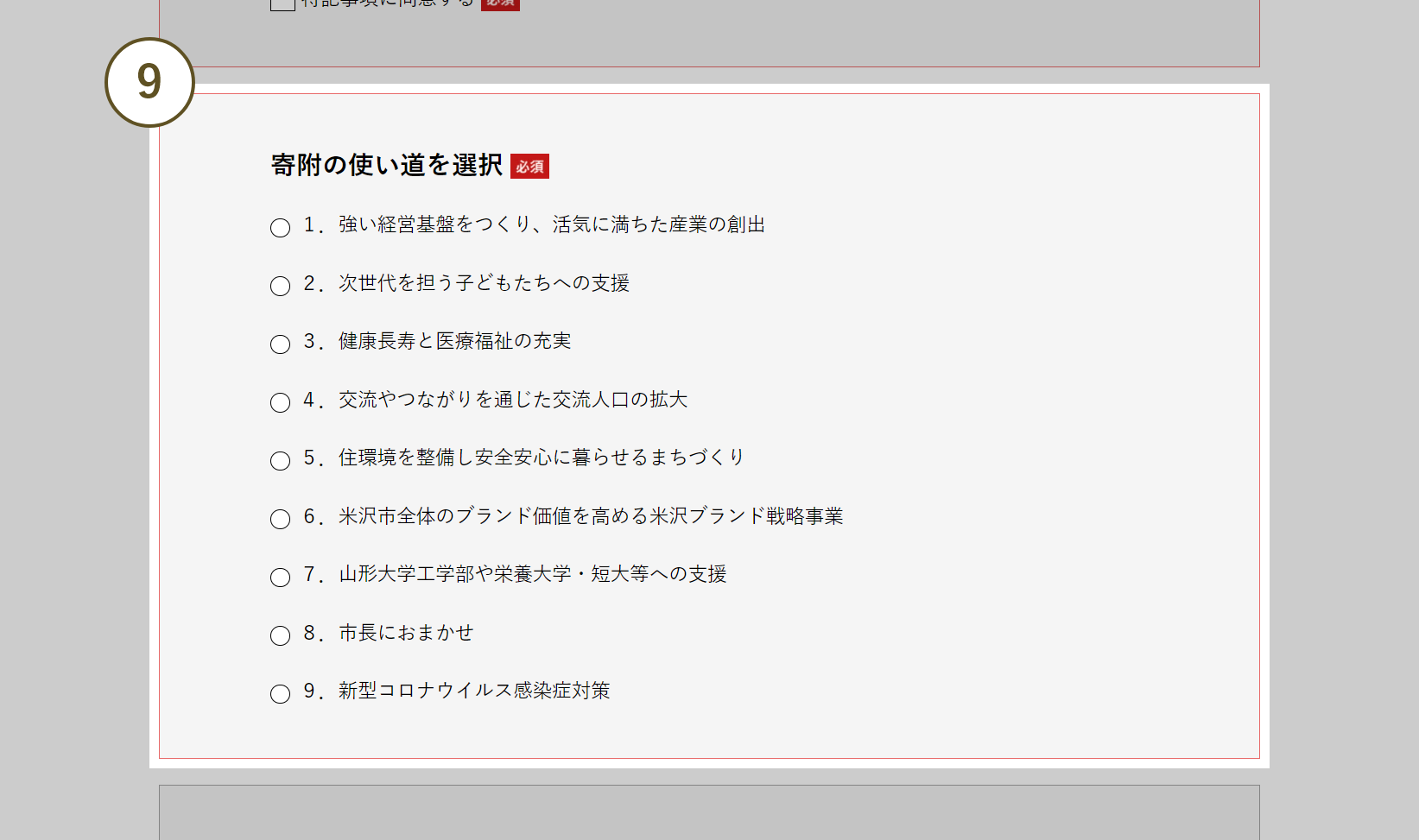The image size is (1419, 840).
Task: Click the label text 健康長寿と医療福祉の充実
Action: pos(454,342)
